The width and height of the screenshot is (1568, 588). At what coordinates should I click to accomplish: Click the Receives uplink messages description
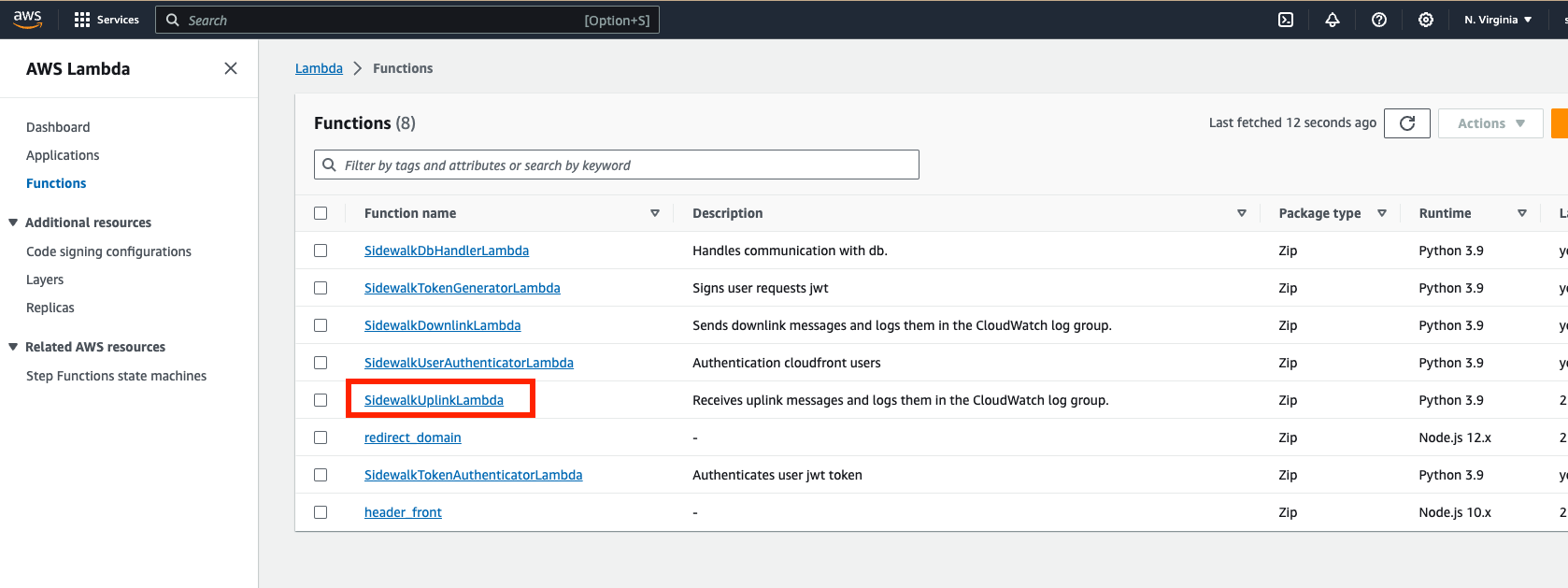901,400
